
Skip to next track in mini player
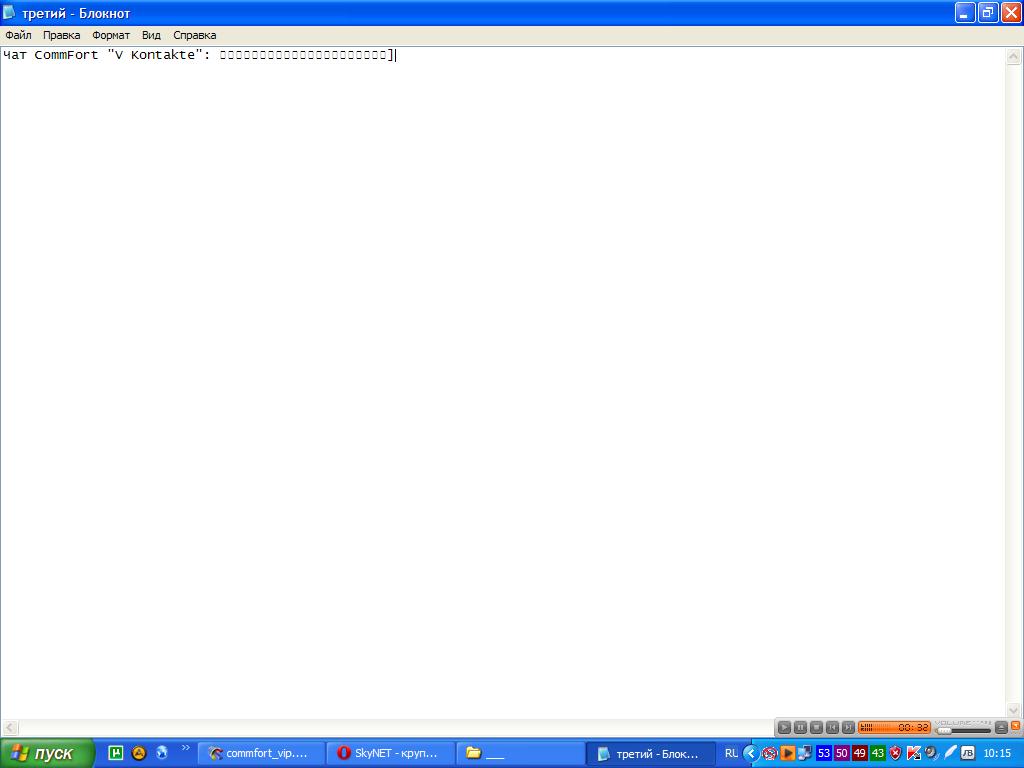pyautogui.click(x=848, y=727)
